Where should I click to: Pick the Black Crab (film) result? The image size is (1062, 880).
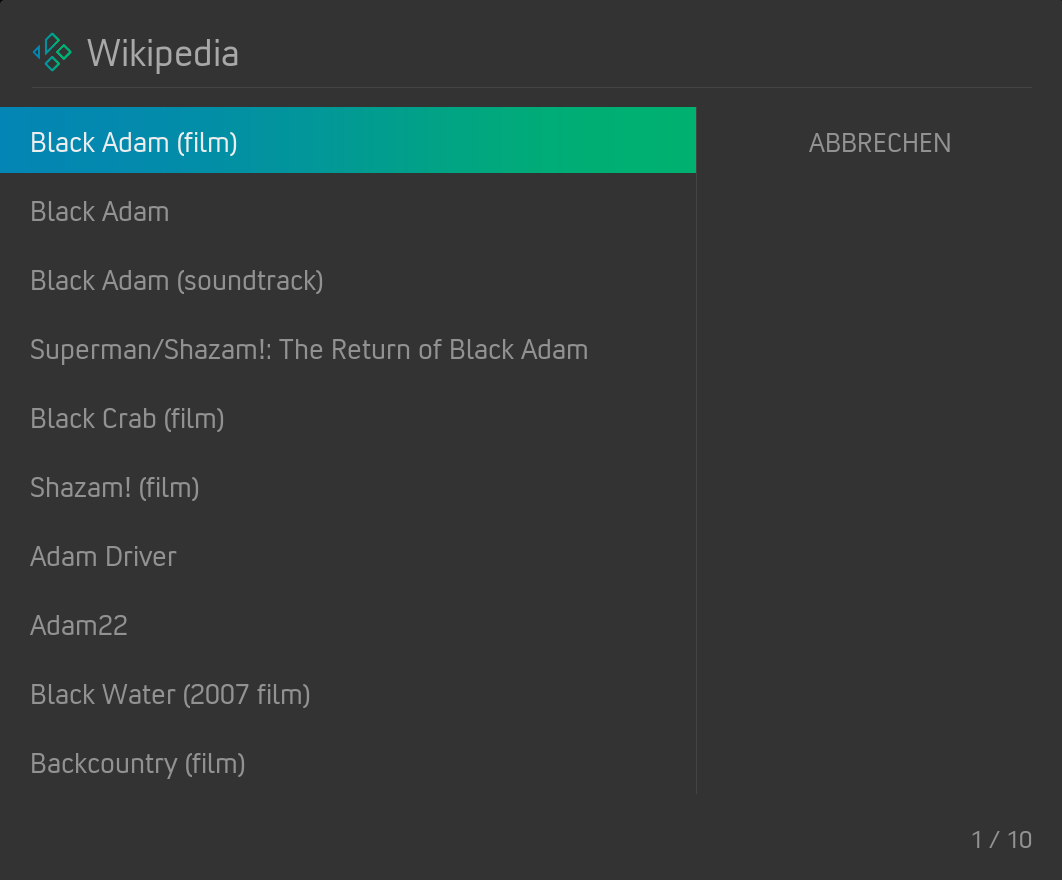tap(347, 419)
